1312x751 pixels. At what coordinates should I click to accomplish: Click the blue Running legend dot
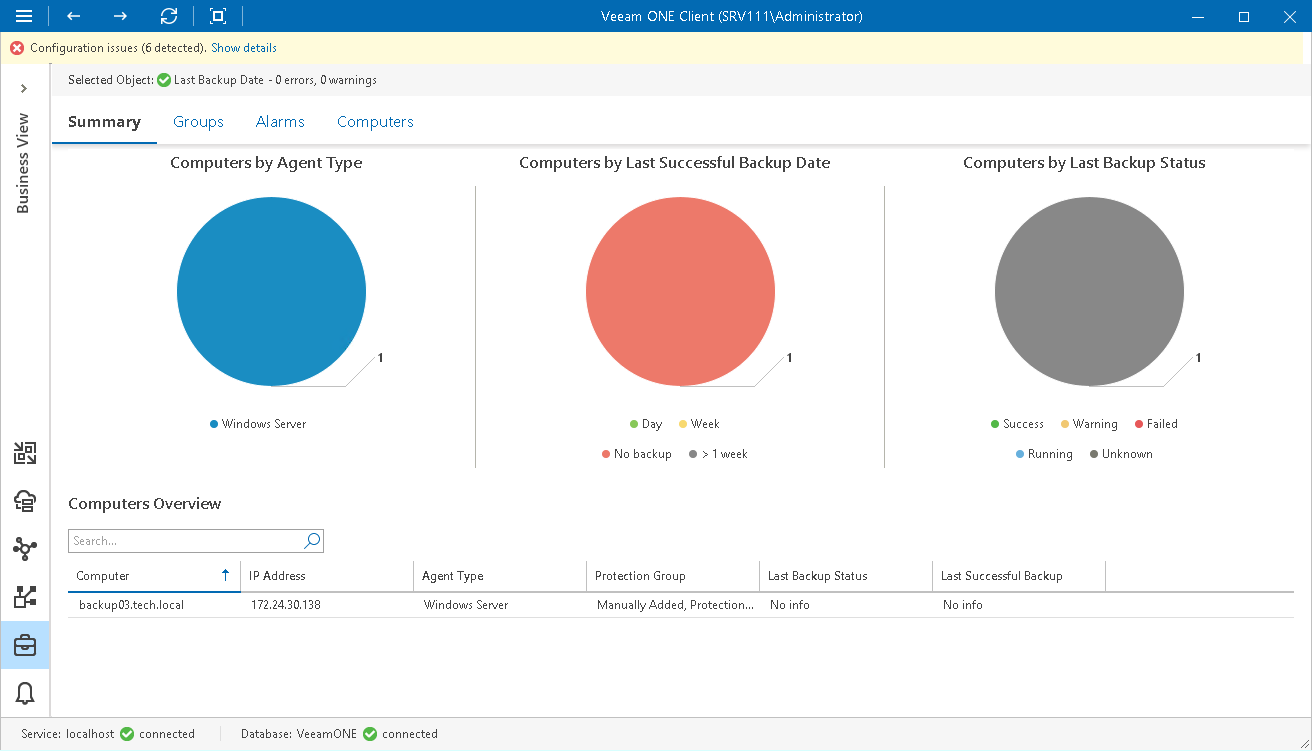click(x=1020, y=454)
